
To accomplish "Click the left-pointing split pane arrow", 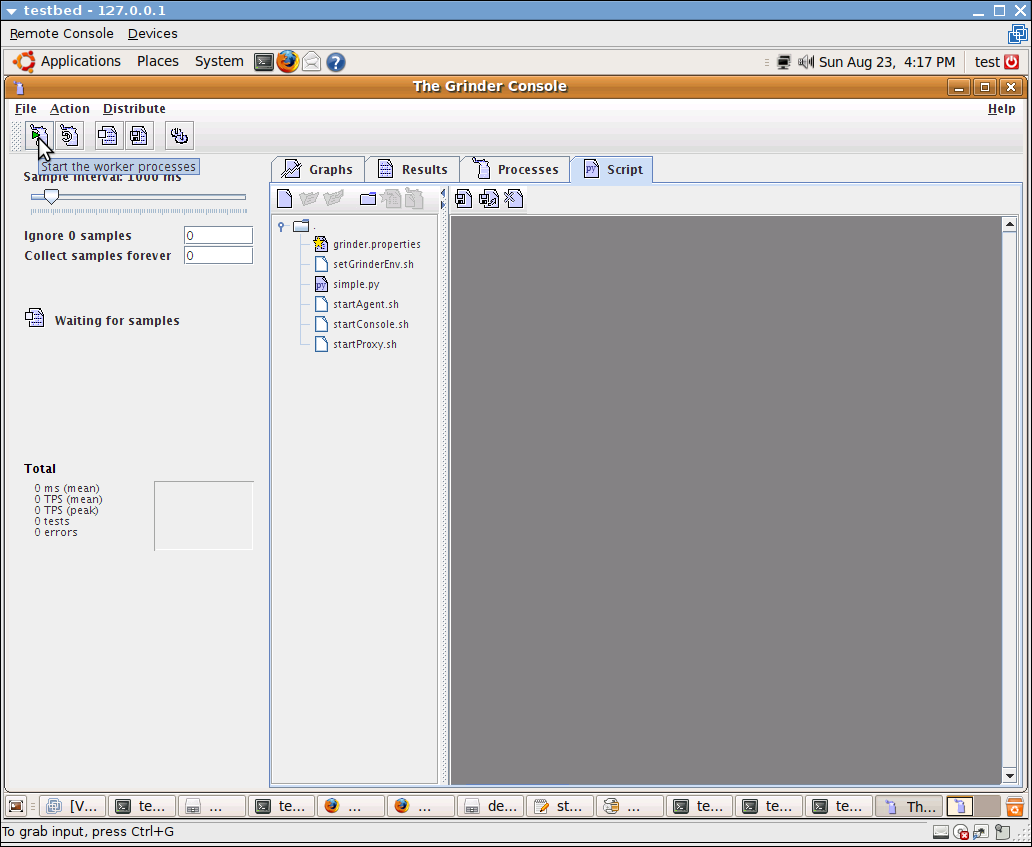I will click(x=443, y=193).
